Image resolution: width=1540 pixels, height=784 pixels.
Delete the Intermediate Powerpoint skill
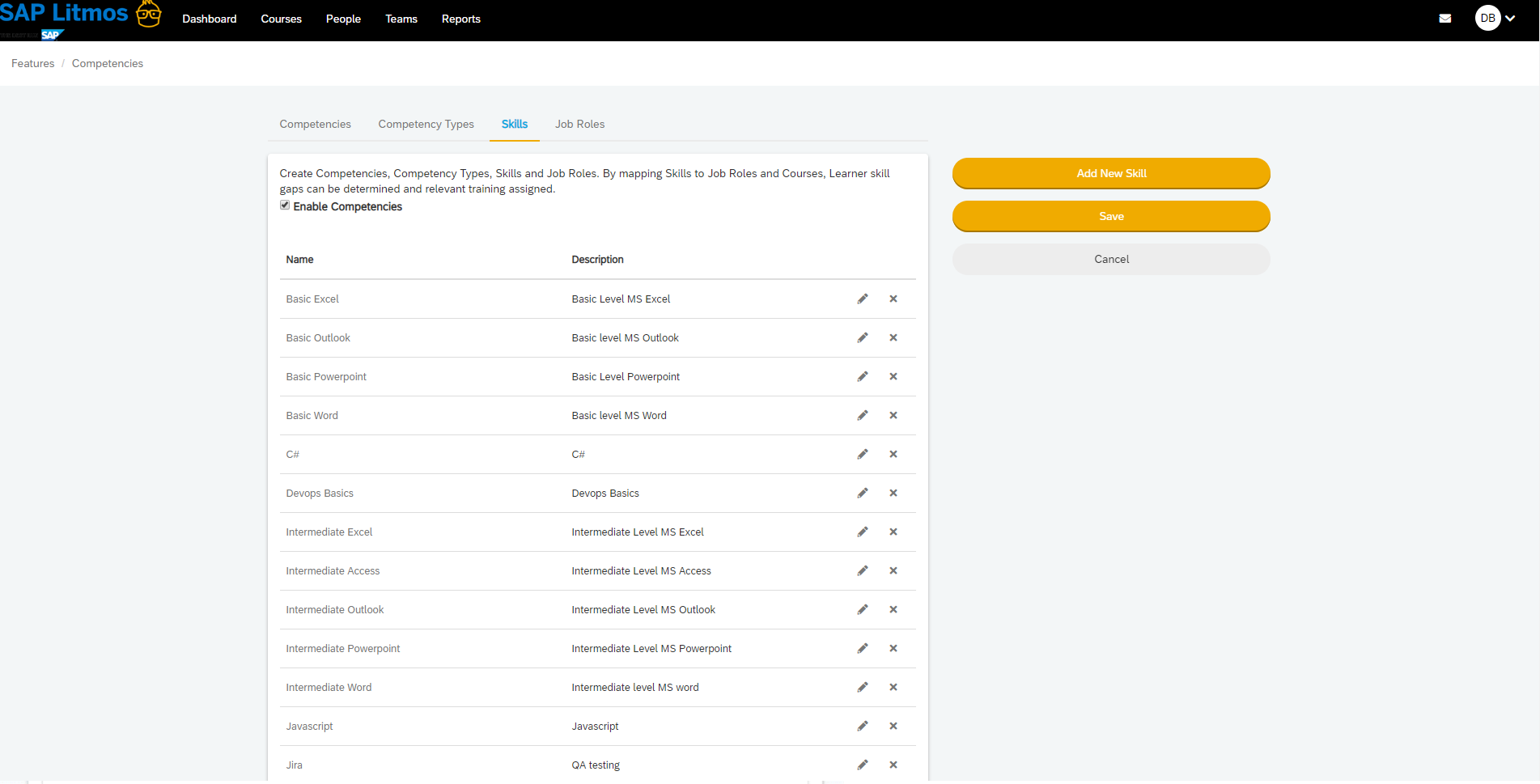[x=893, y=648]
